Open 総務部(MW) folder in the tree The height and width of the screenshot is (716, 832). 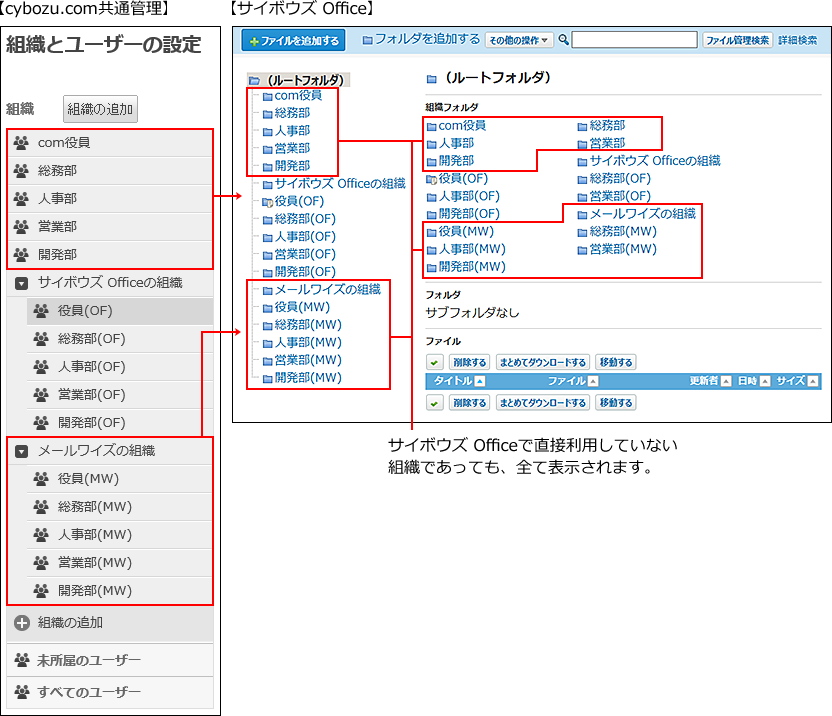point(308,325)
